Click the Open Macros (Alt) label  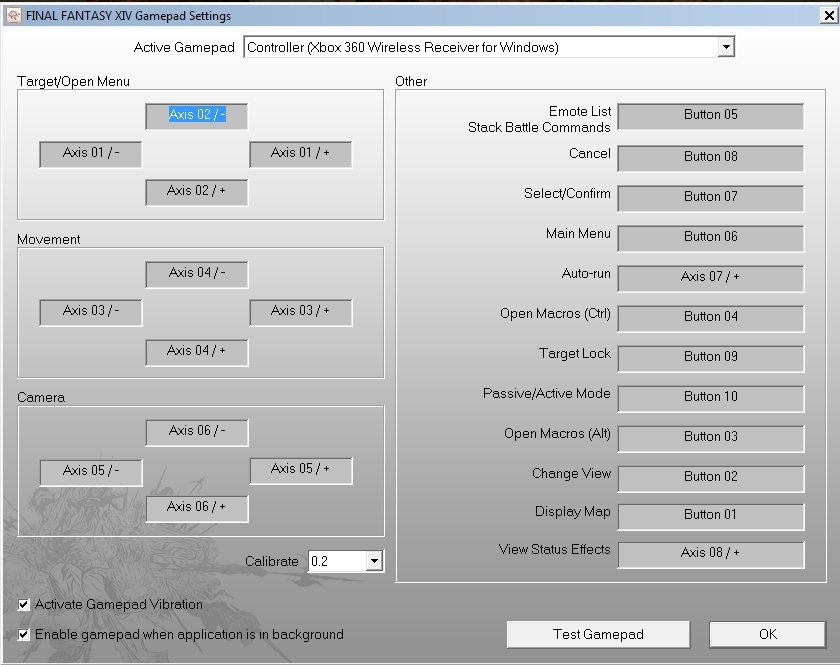tap(557, 434)
